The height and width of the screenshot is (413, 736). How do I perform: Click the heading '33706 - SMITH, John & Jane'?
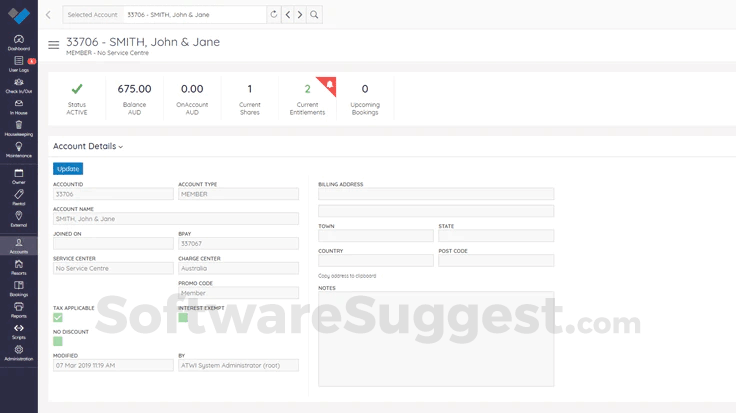pos(143,42)
